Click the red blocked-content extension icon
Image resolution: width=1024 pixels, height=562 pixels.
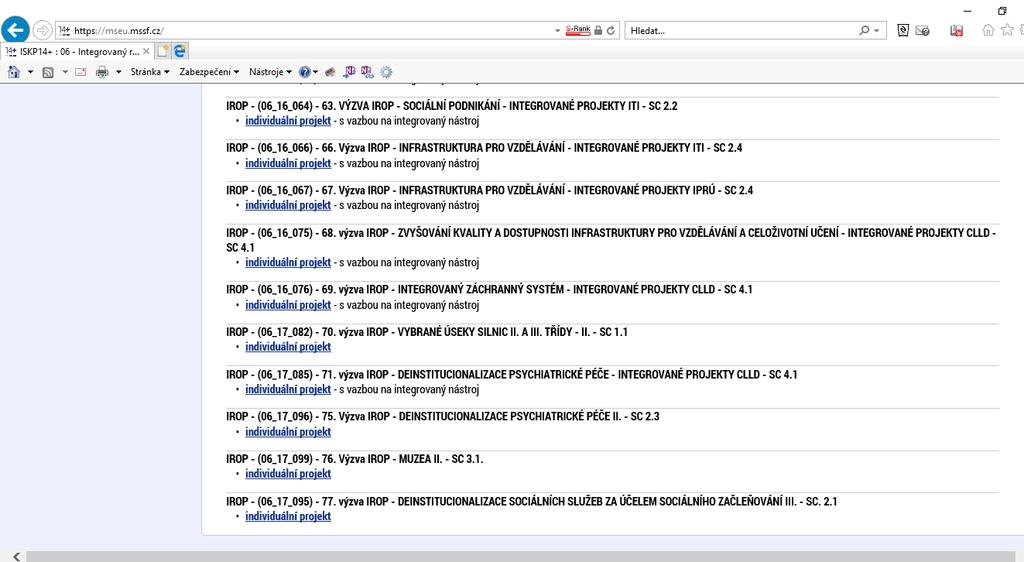tap(957, 30)
